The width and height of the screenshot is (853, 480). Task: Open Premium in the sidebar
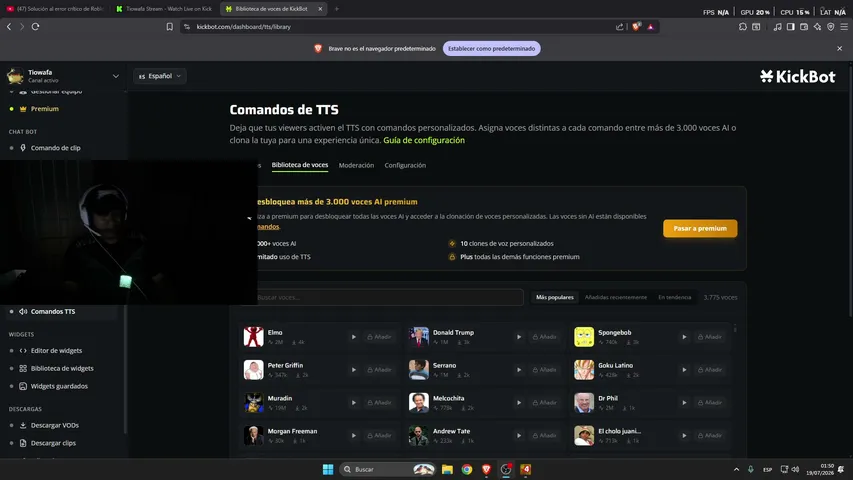coord(45,109)
